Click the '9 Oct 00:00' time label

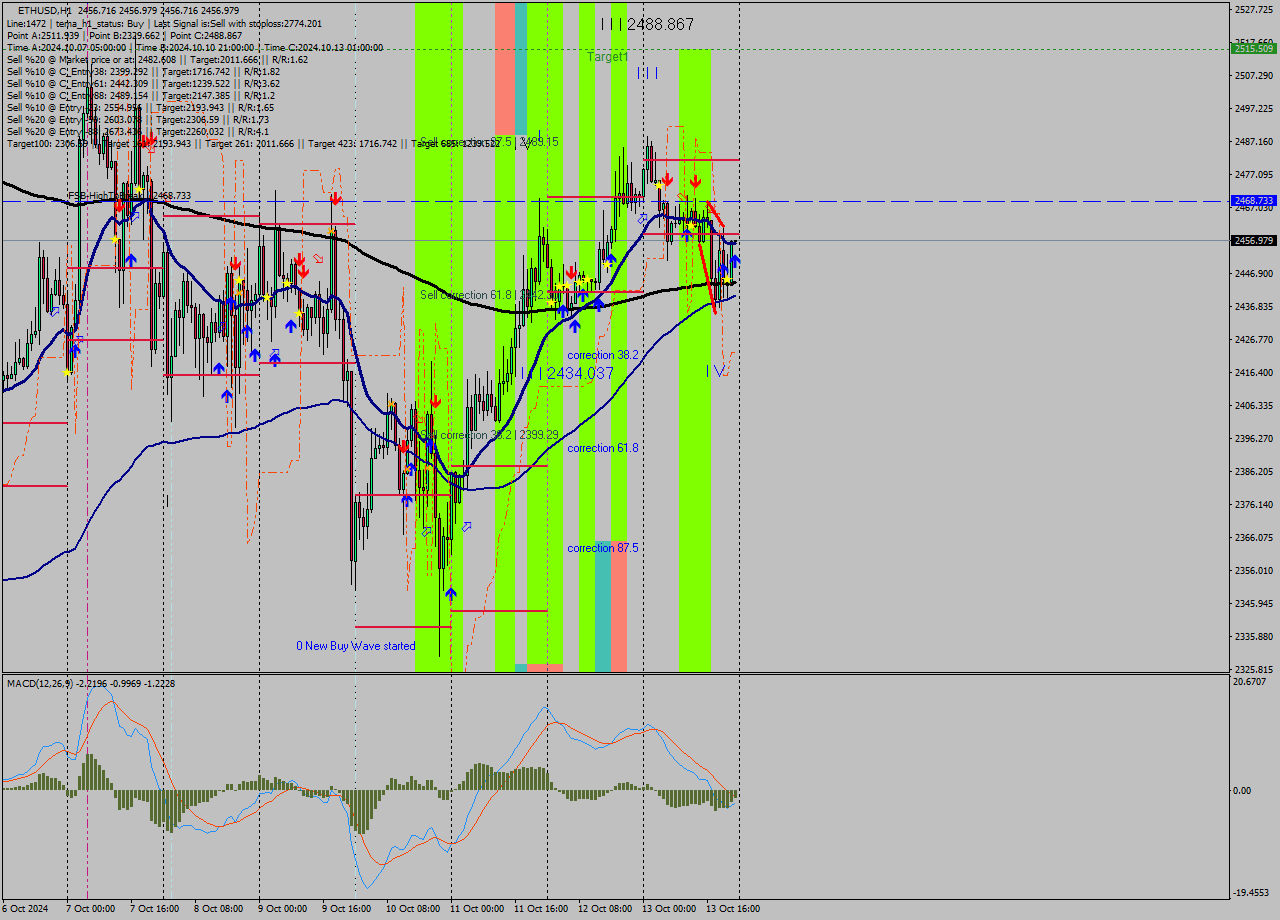pyautogui.click(x=283, y=908)
